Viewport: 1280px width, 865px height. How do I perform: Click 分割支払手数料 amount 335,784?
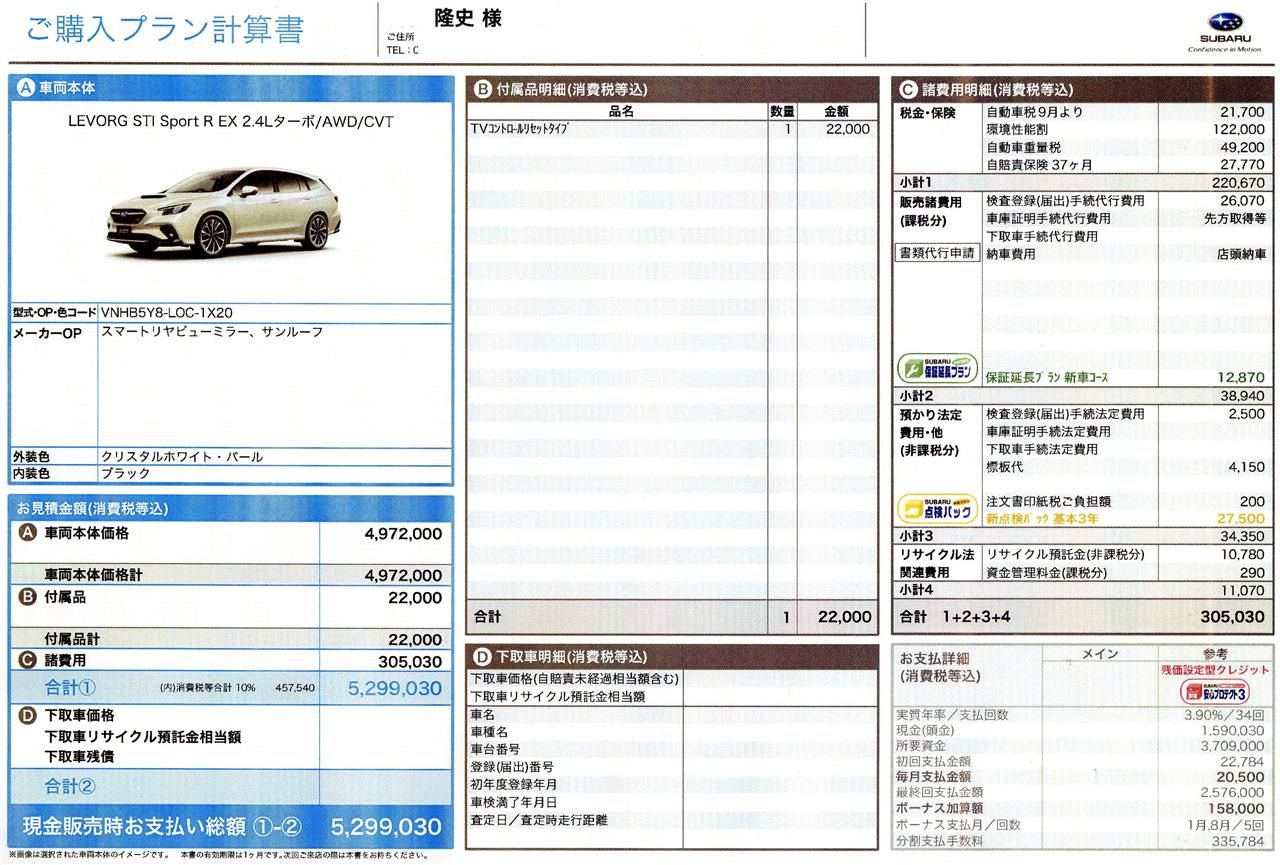coord(1238,840)
